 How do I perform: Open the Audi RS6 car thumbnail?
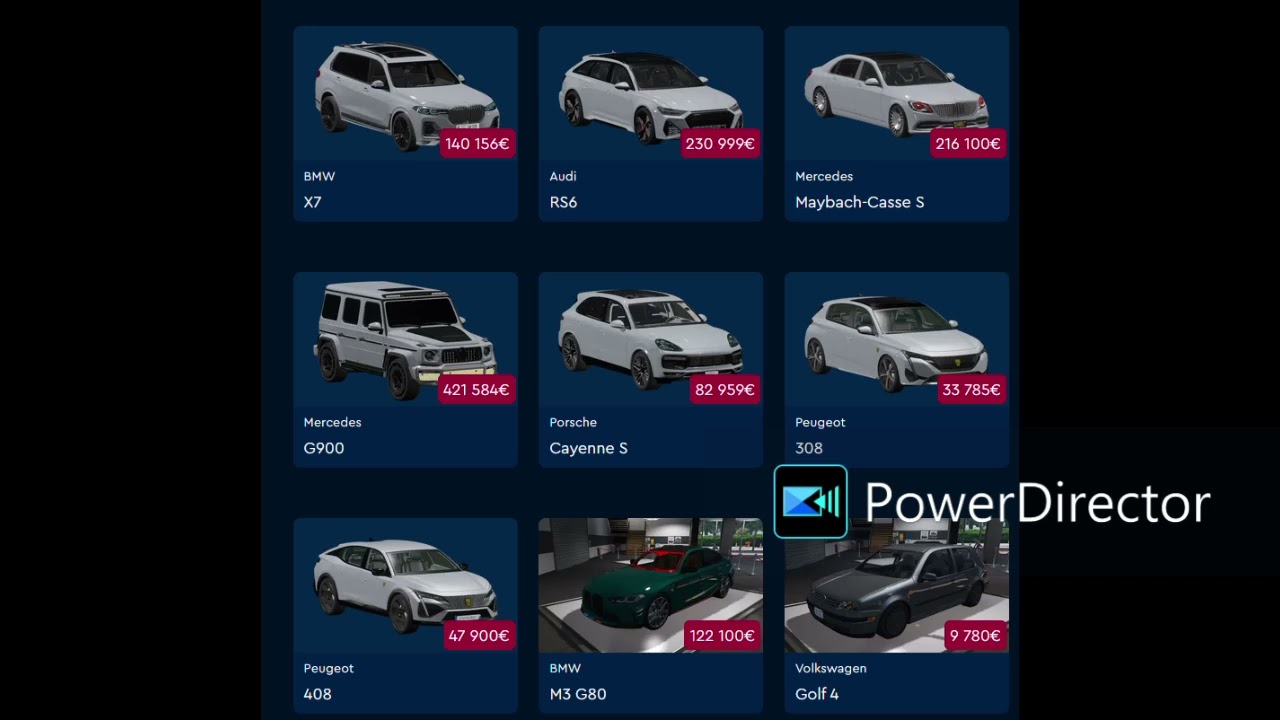[651, 94]
